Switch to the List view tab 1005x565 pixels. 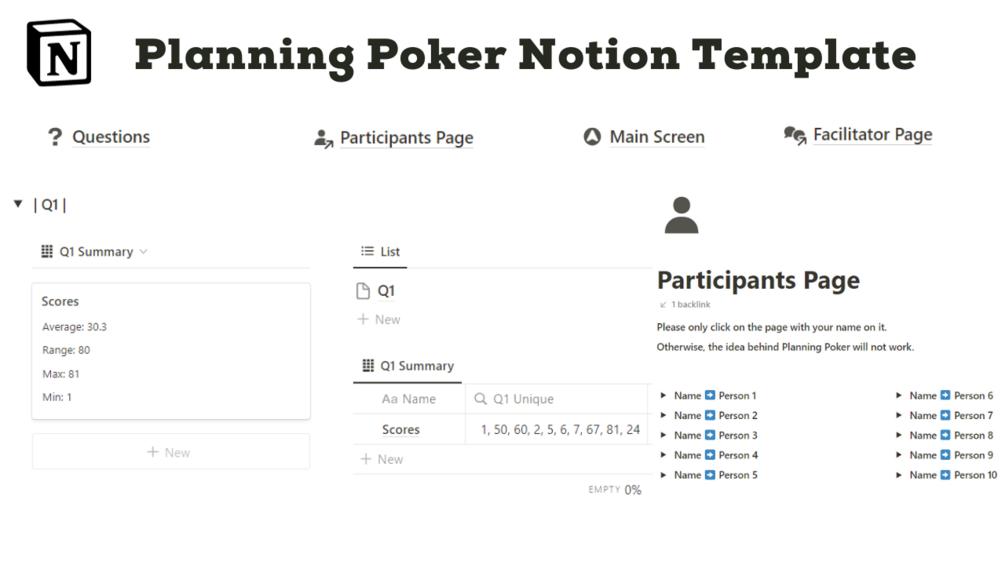[381, 252]
